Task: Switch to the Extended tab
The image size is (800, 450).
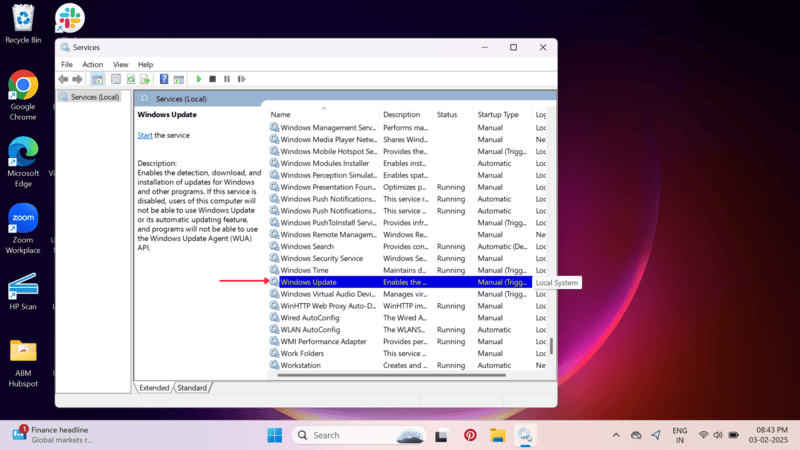Action: pyautogui.click(x=154, y=388)
